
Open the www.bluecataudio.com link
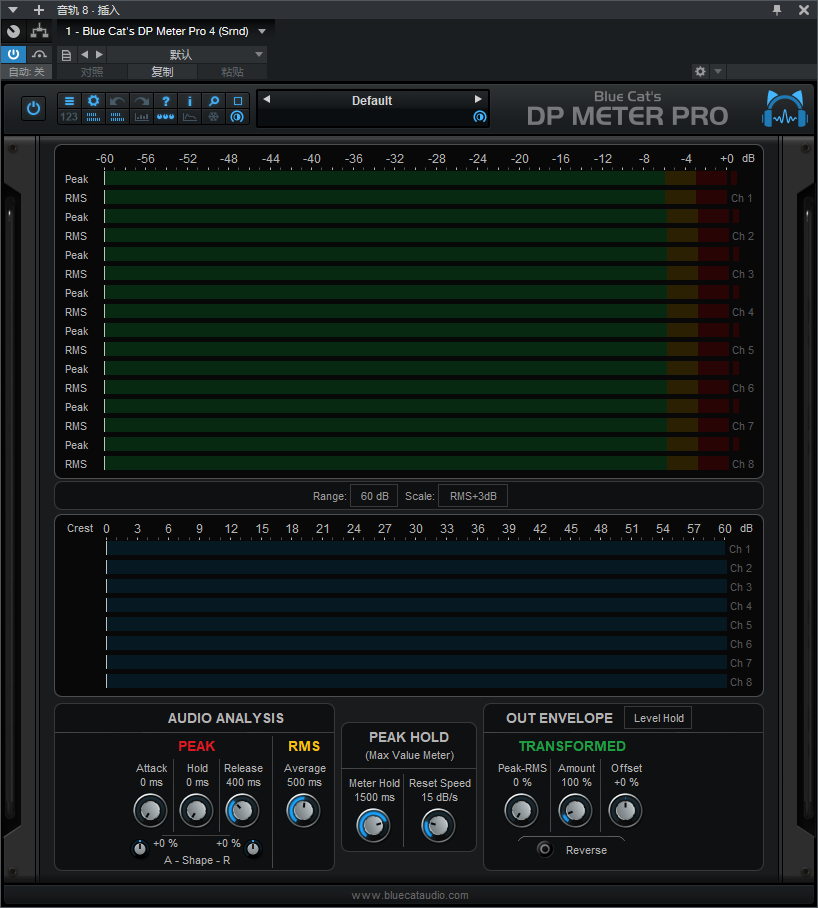coord(410,895)
